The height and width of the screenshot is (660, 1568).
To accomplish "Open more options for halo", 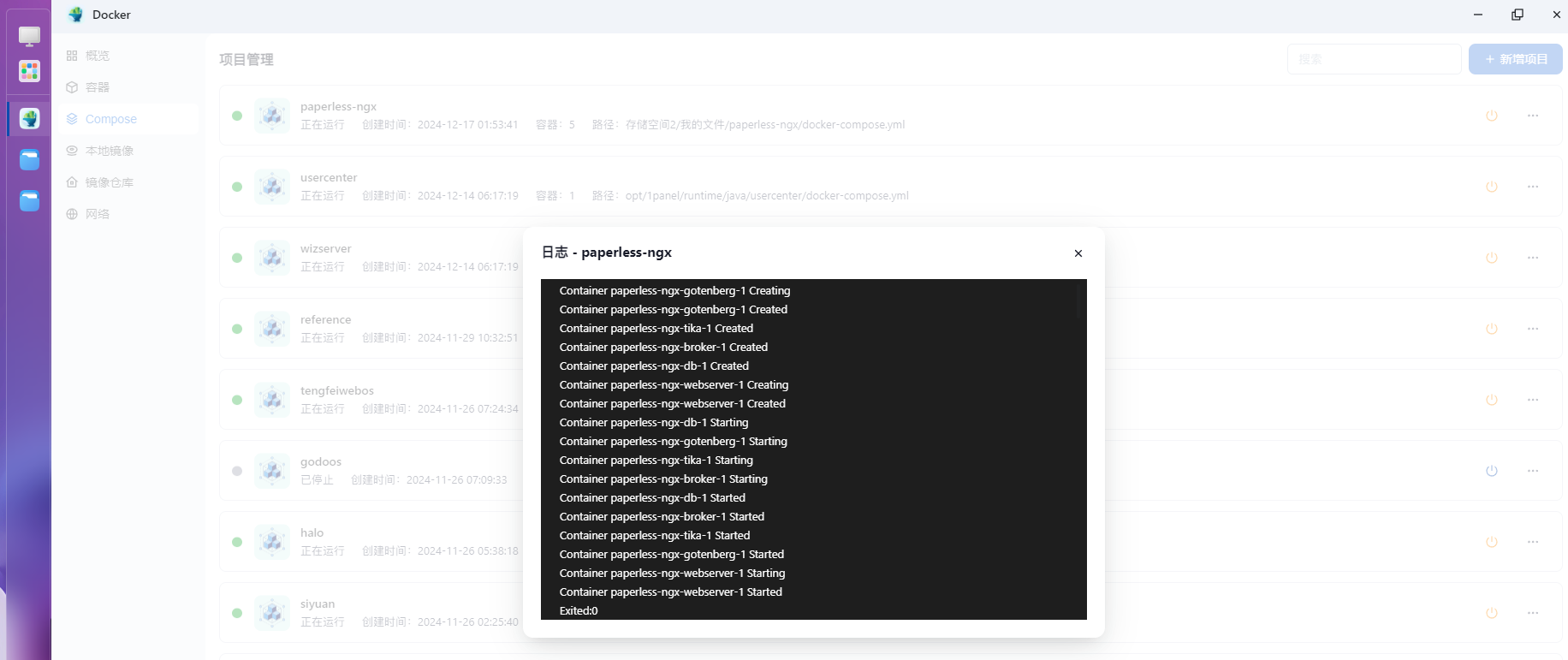I will click(x=1533, y=542).
